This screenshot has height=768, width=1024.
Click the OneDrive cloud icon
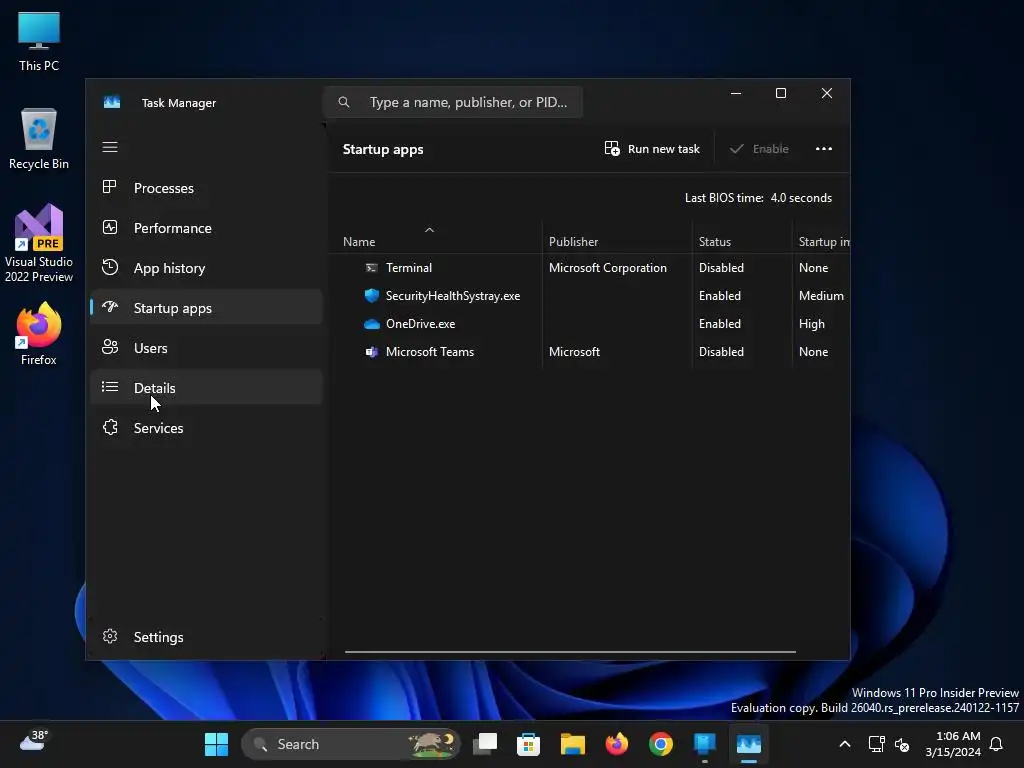point(372,324)
